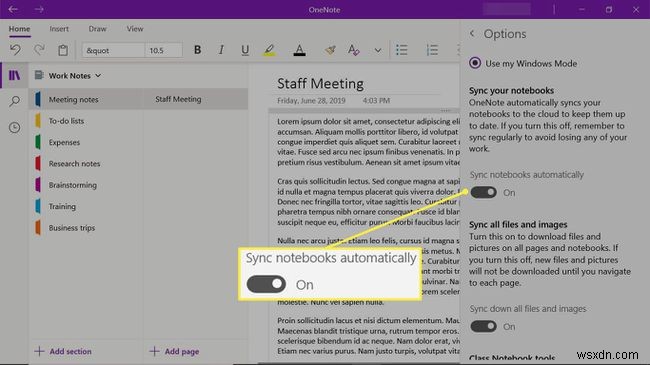Screen dimensions: 650x365
Task: Click the Work Notes notebook icon
Action: point(39,75)
